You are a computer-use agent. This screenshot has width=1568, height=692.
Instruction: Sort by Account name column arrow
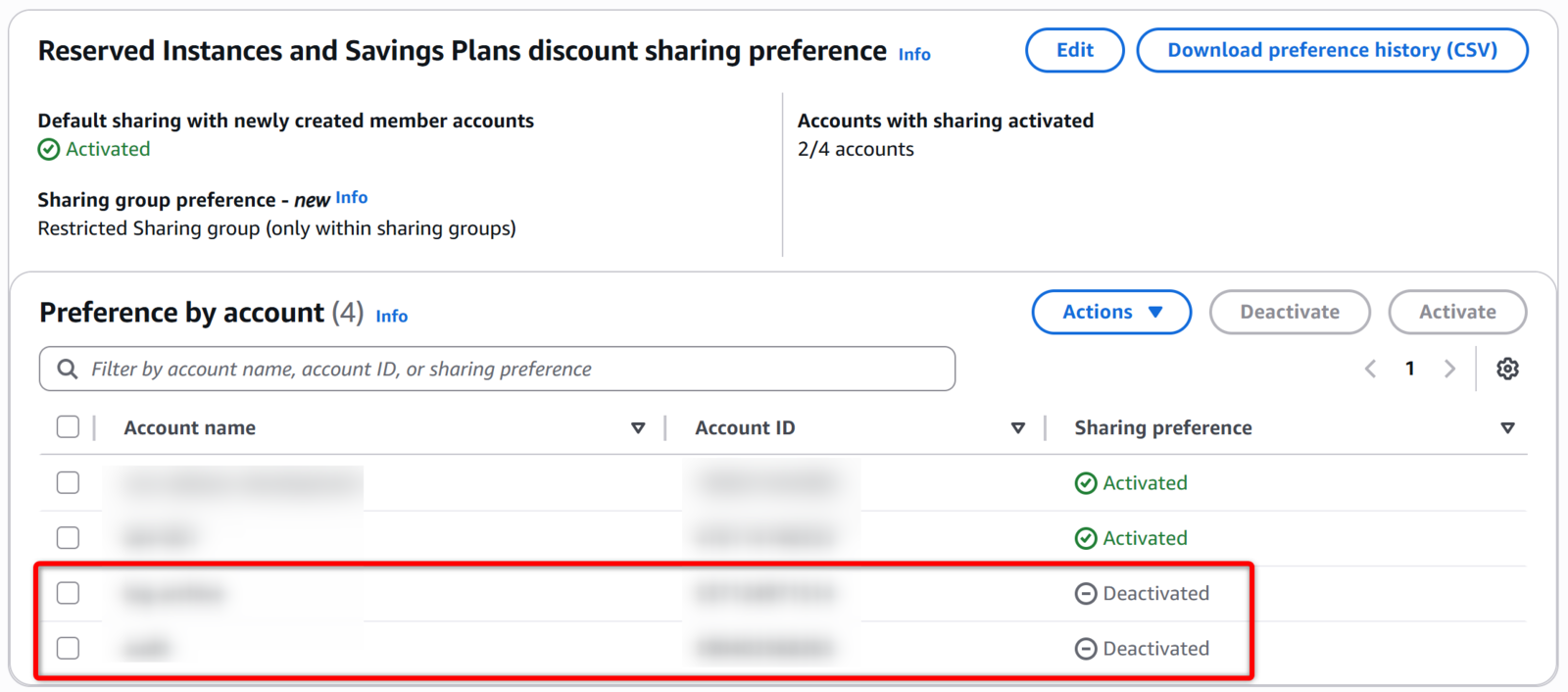[x=638, y=428]
